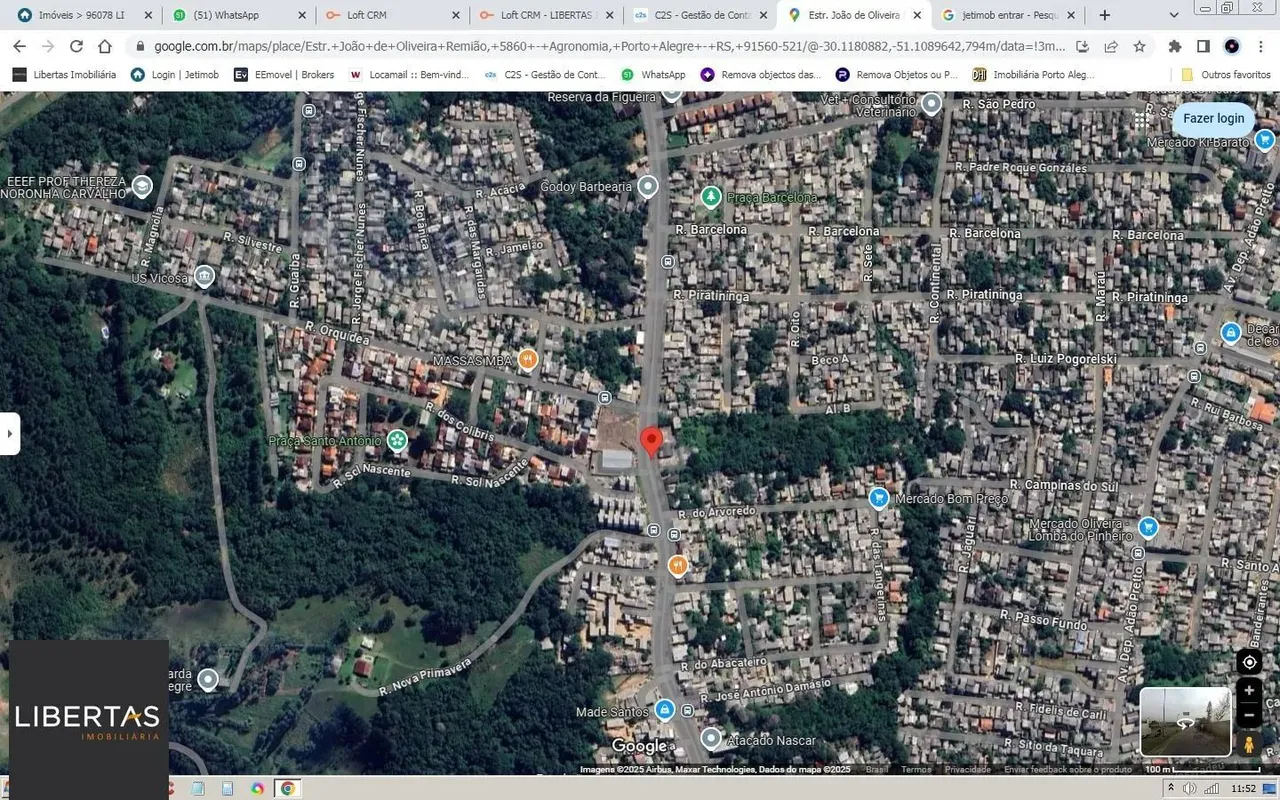1280x800 pixels.
Task: Click the Atacado Nascar place marker
Action: pyautogui.click(x=711, y=739)
